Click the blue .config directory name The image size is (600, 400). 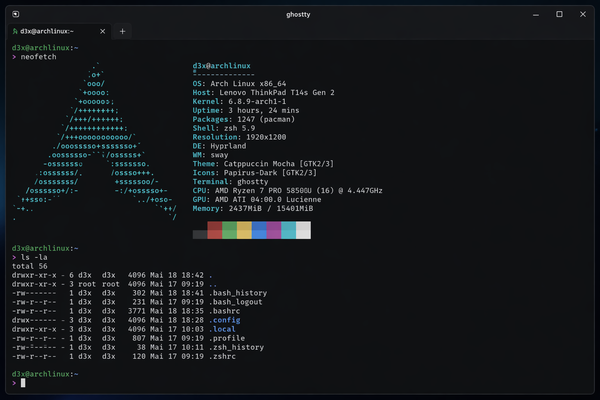coord(225,320)
